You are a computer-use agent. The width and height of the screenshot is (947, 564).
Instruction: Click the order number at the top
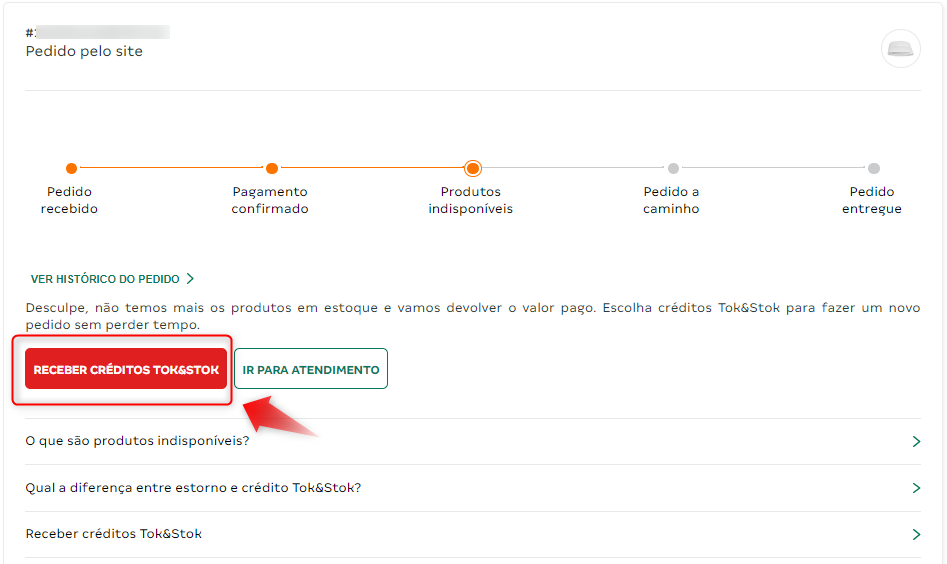tap(97, 32)
